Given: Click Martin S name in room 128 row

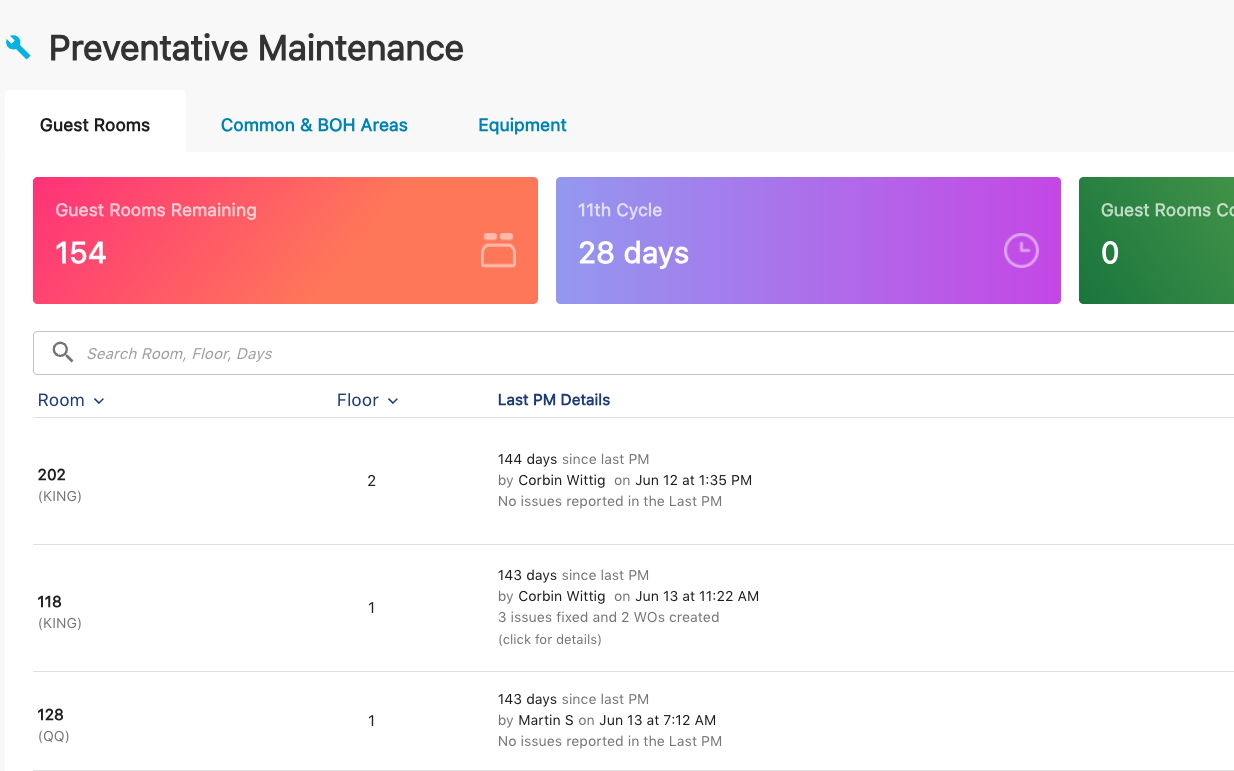Looking at the screenshot, I should [x=545, y=720].
